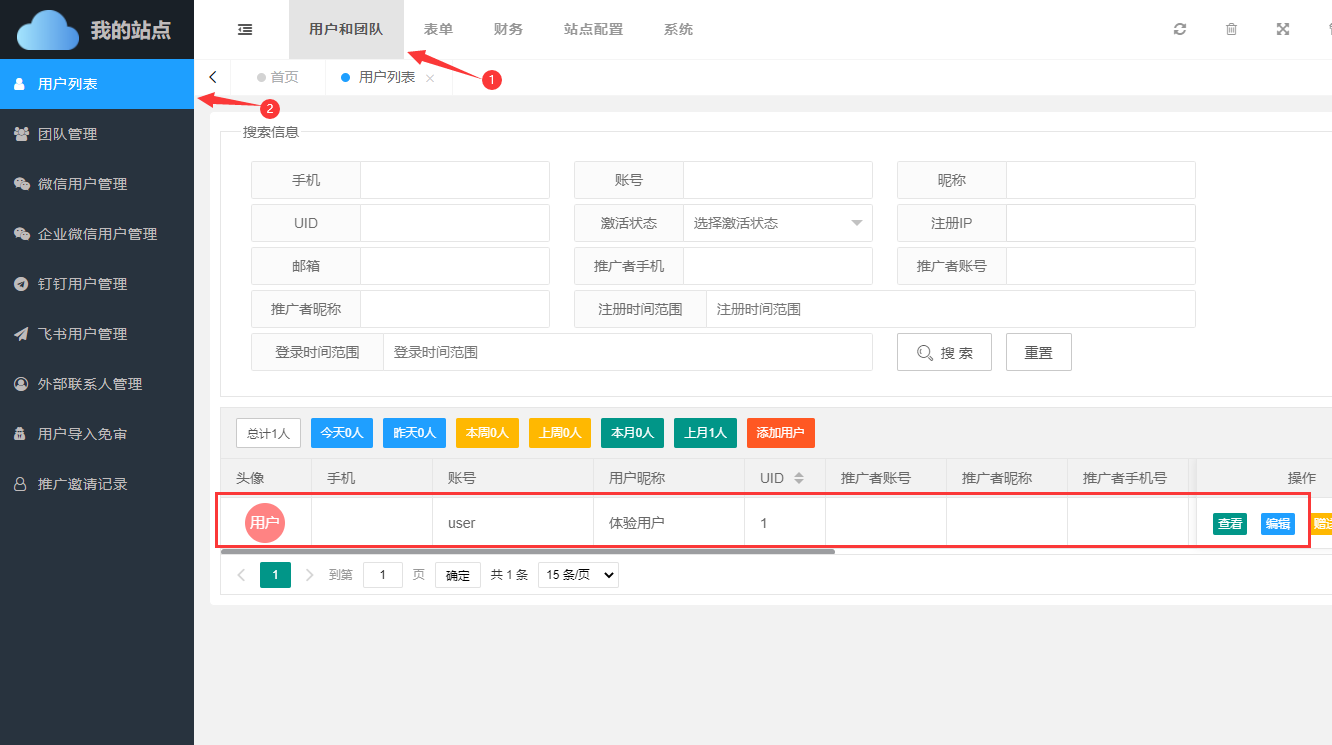Viewport: 1332px width, 745px height.
Task: Open the 15 条/页 page size dropdown
Action: 578,575
